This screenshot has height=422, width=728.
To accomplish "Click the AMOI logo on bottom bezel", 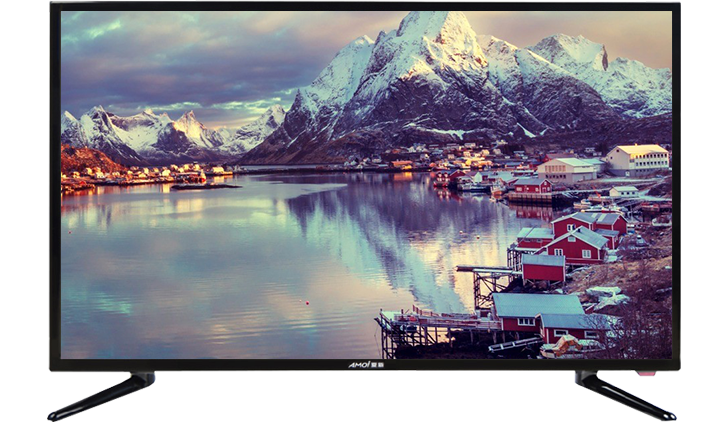I will coord(364,364).
